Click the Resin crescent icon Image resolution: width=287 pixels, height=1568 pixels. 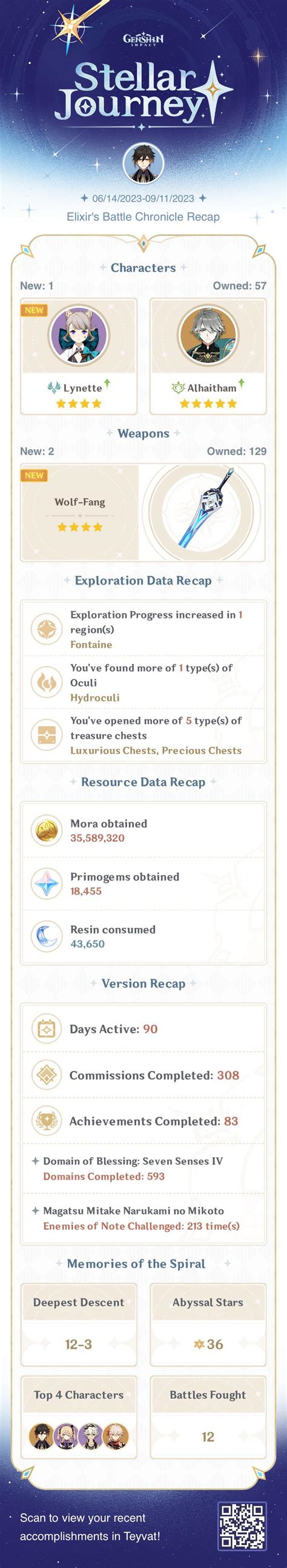pyautogui.click(x=46, y=936)
